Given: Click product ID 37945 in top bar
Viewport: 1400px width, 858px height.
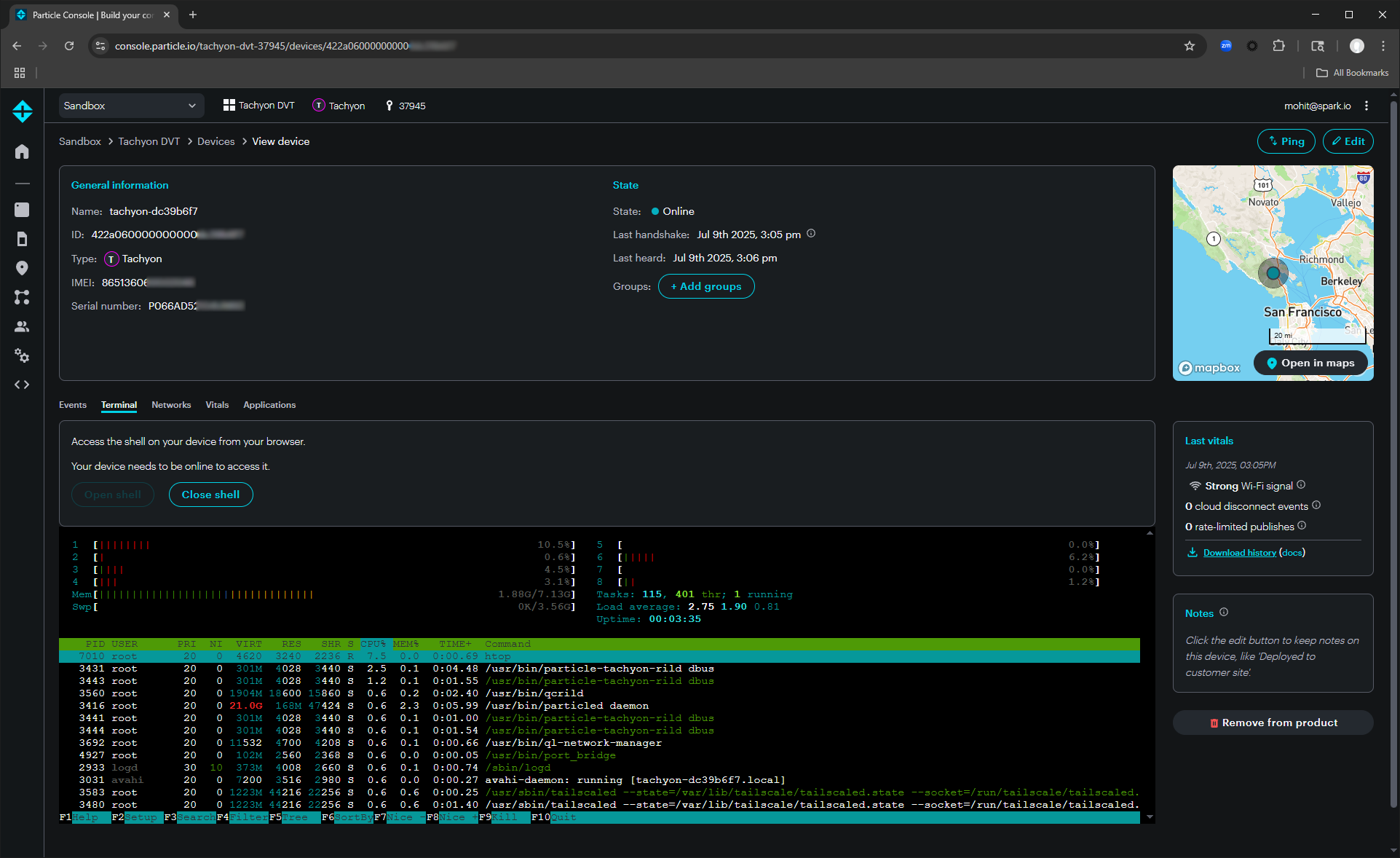Looking at the screenshot, I should click(x=406, y=106).
